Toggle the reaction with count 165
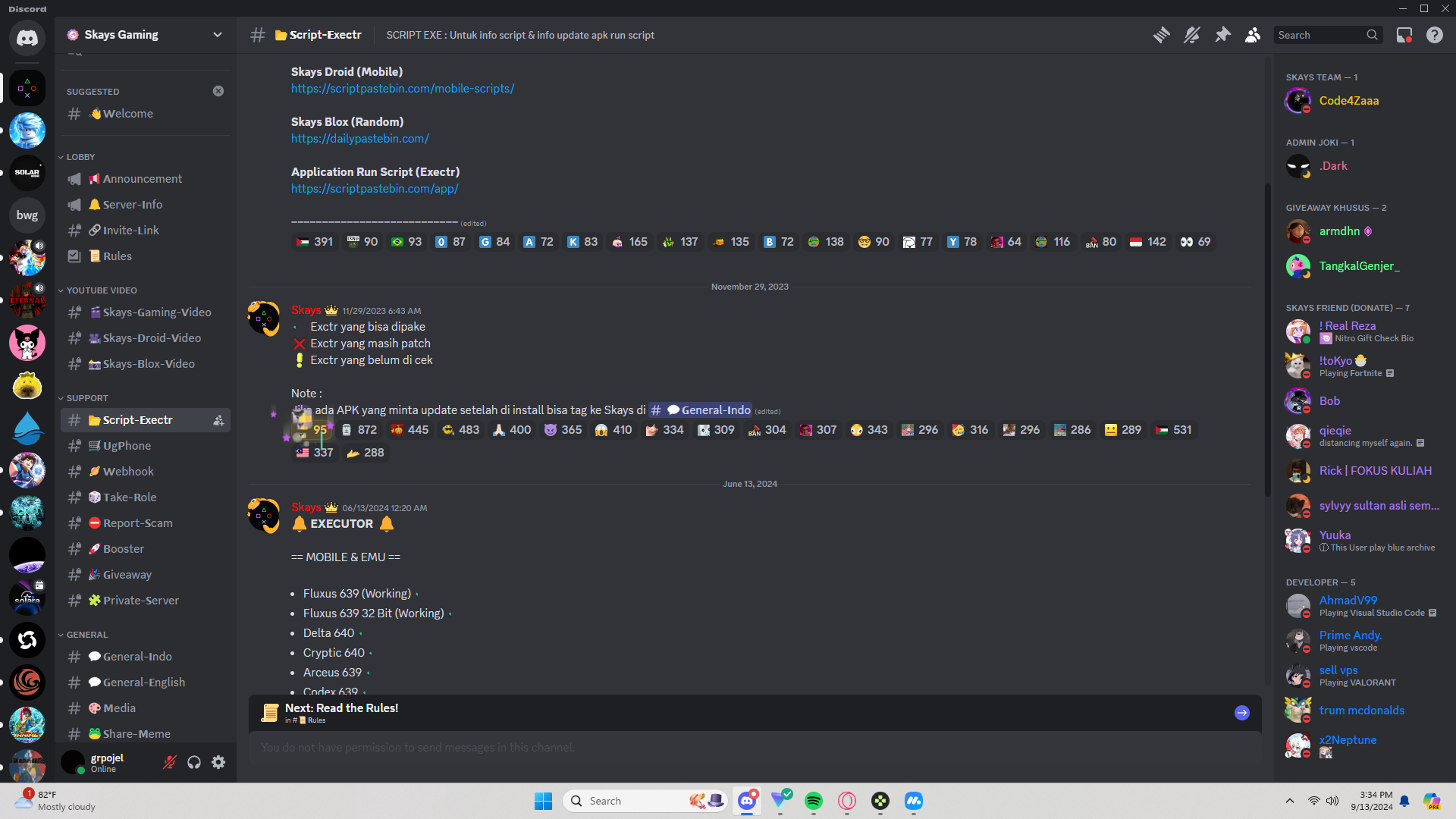 click(630, 242)
